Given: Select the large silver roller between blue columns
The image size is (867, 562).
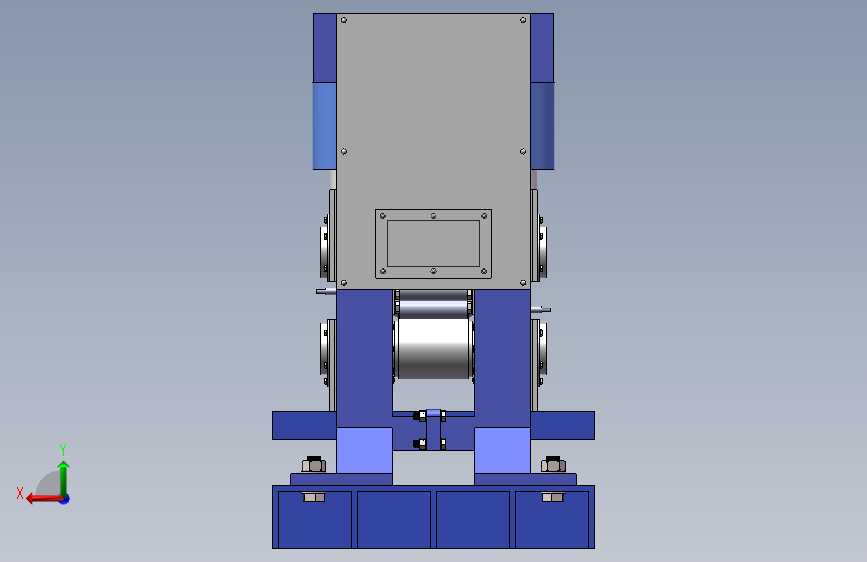Looking at the screenshot, I should click(x=433, y=348).
